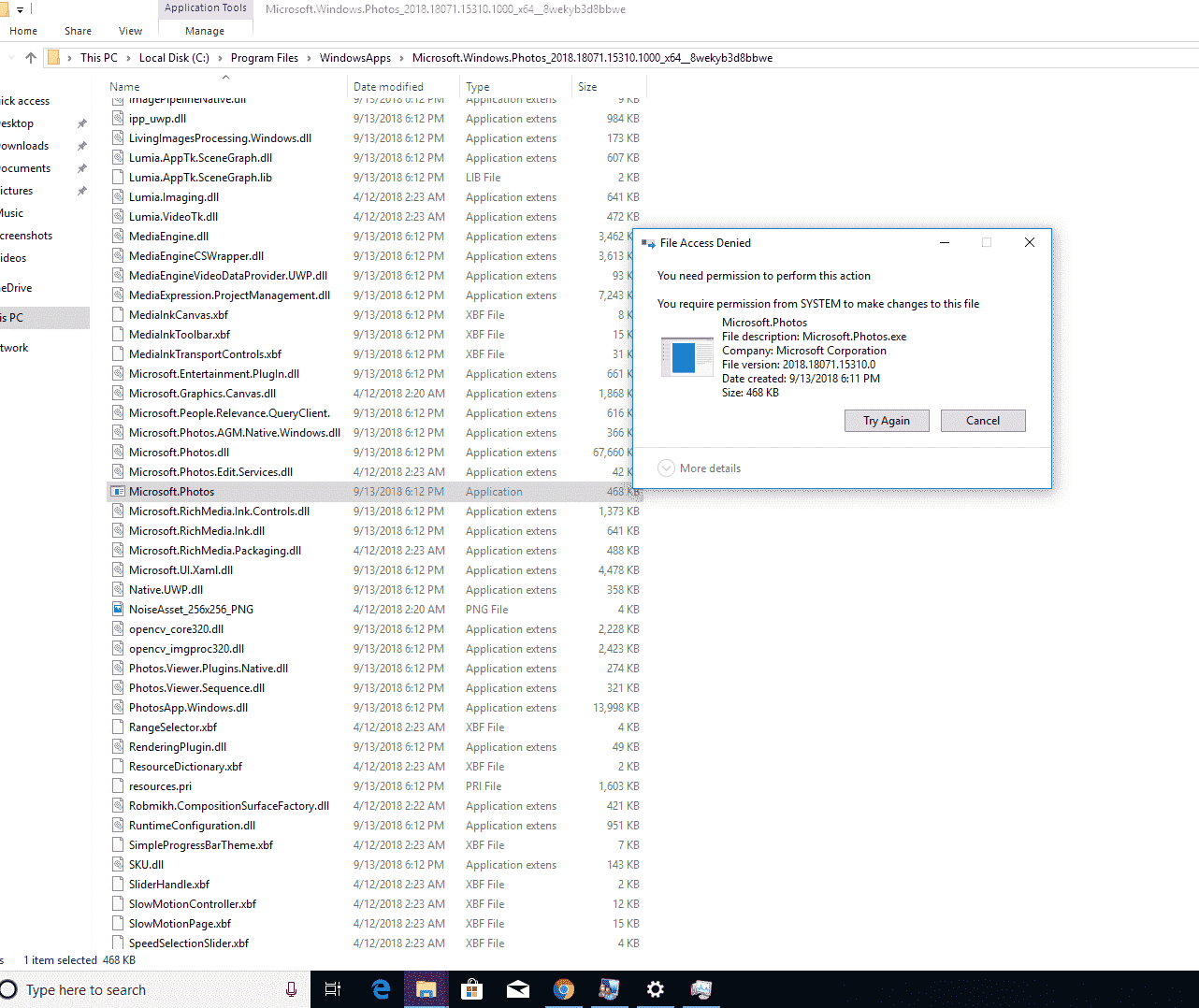
Task: Open the Home ribbon tab
Action: tap(23, 31)
